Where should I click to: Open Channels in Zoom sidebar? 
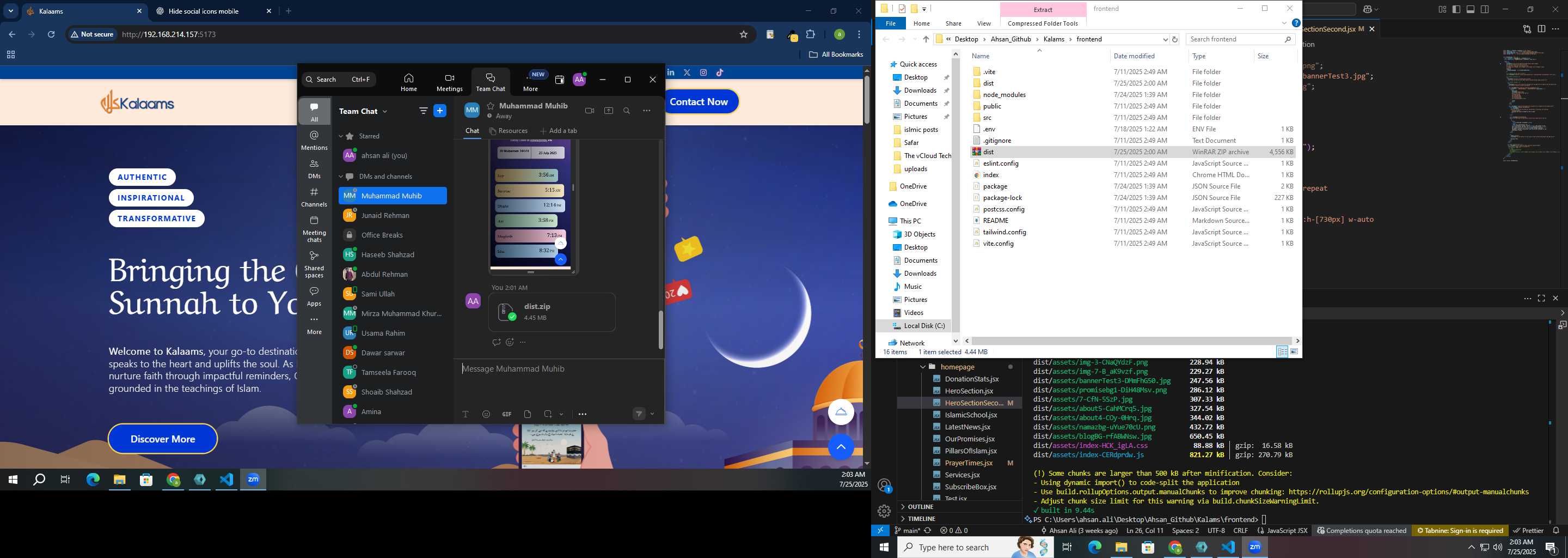pyautogui.click(x=314, y=197)
